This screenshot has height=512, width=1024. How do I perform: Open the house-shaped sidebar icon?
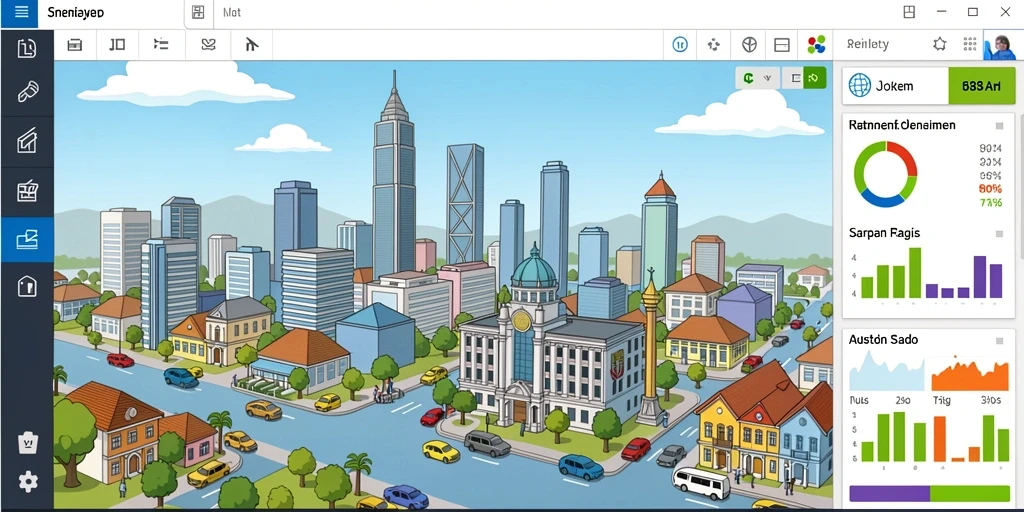pos(27,286)
